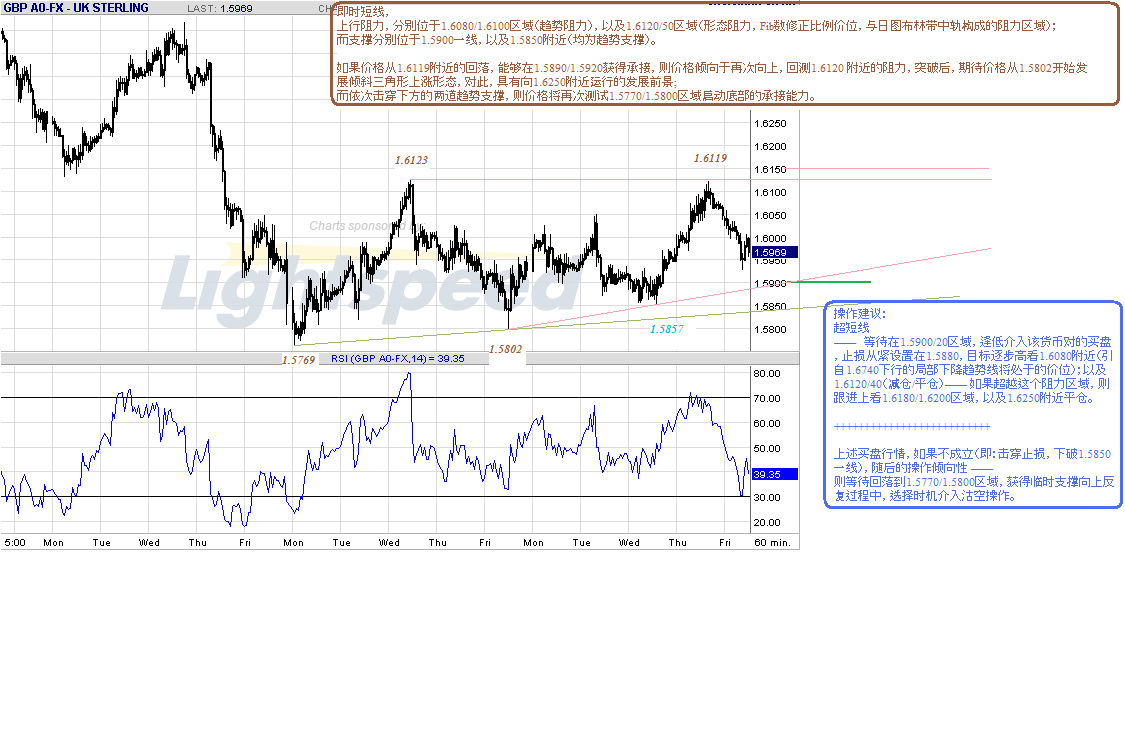This screenshot has height=732, width=1125.
Task: Click the short green line at 1.5900
Action: pyautogui.click(x=832, y=282)
